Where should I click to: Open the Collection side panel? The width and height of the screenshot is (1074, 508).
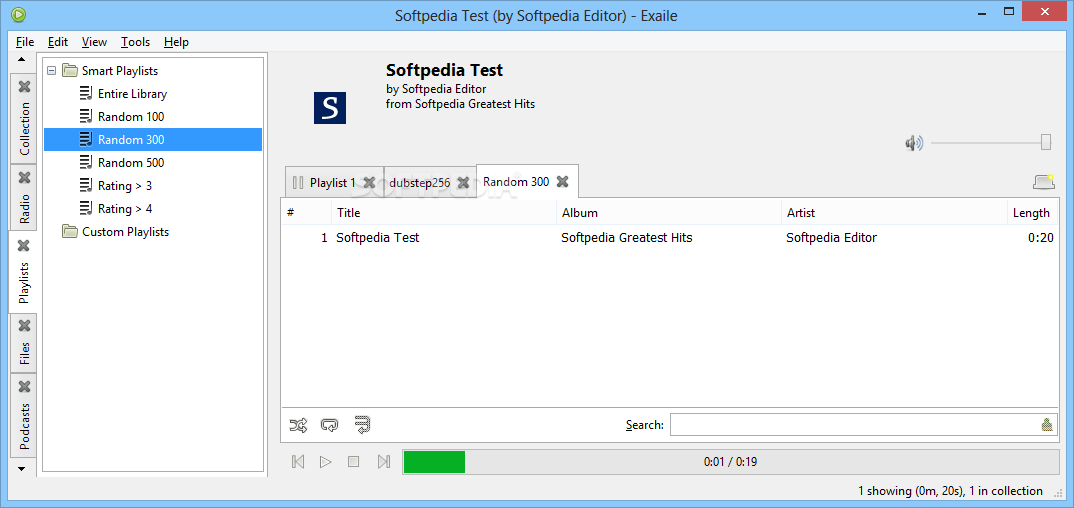point(25,129)
